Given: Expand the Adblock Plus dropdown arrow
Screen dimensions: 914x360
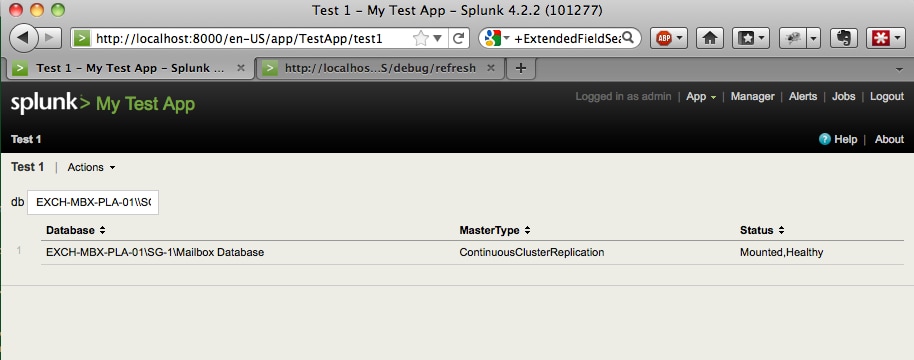Looking at the screenshot, I should tap(680, 39).
